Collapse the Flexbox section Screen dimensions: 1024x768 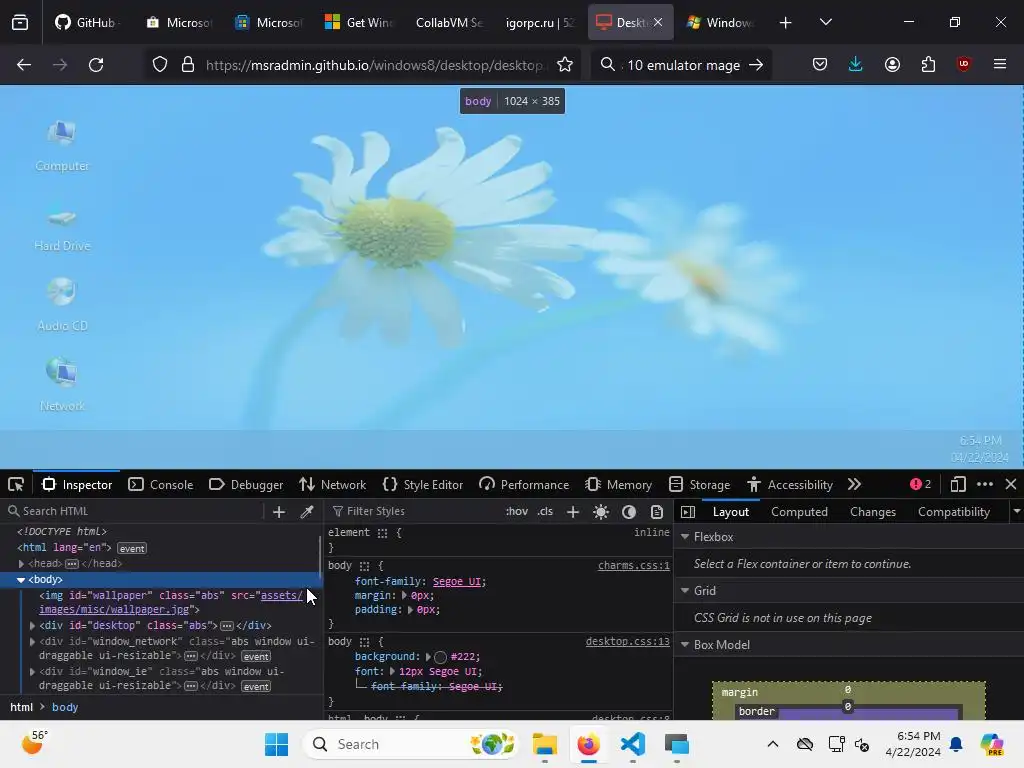click(x=685, y=537)
